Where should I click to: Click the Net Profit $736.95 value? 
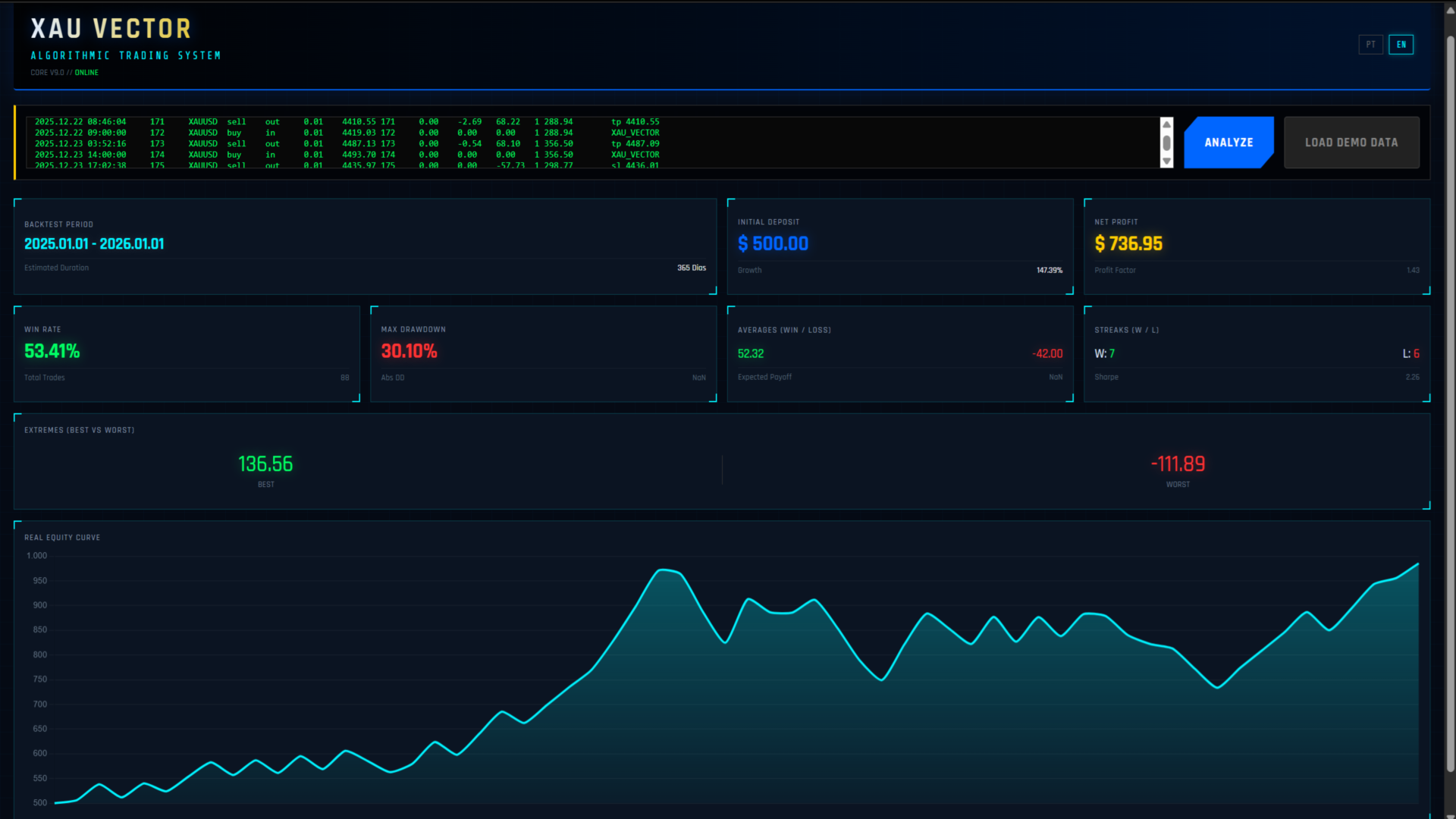coord(1128,243)
